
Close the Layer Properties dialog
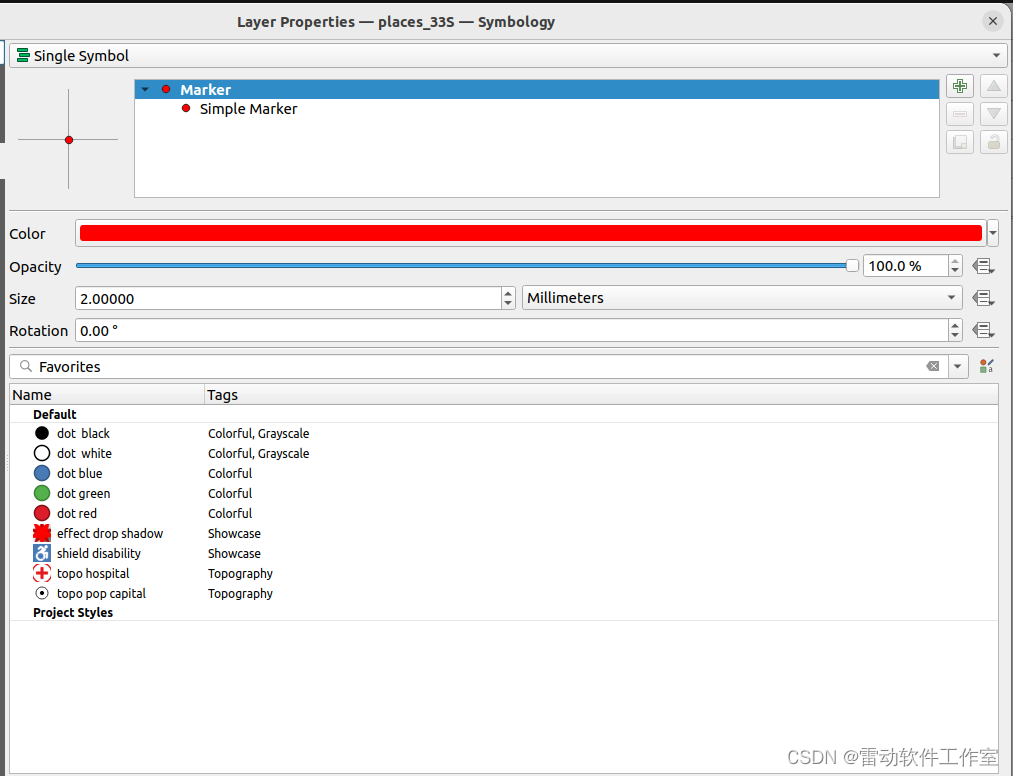(x=992, y=21)
